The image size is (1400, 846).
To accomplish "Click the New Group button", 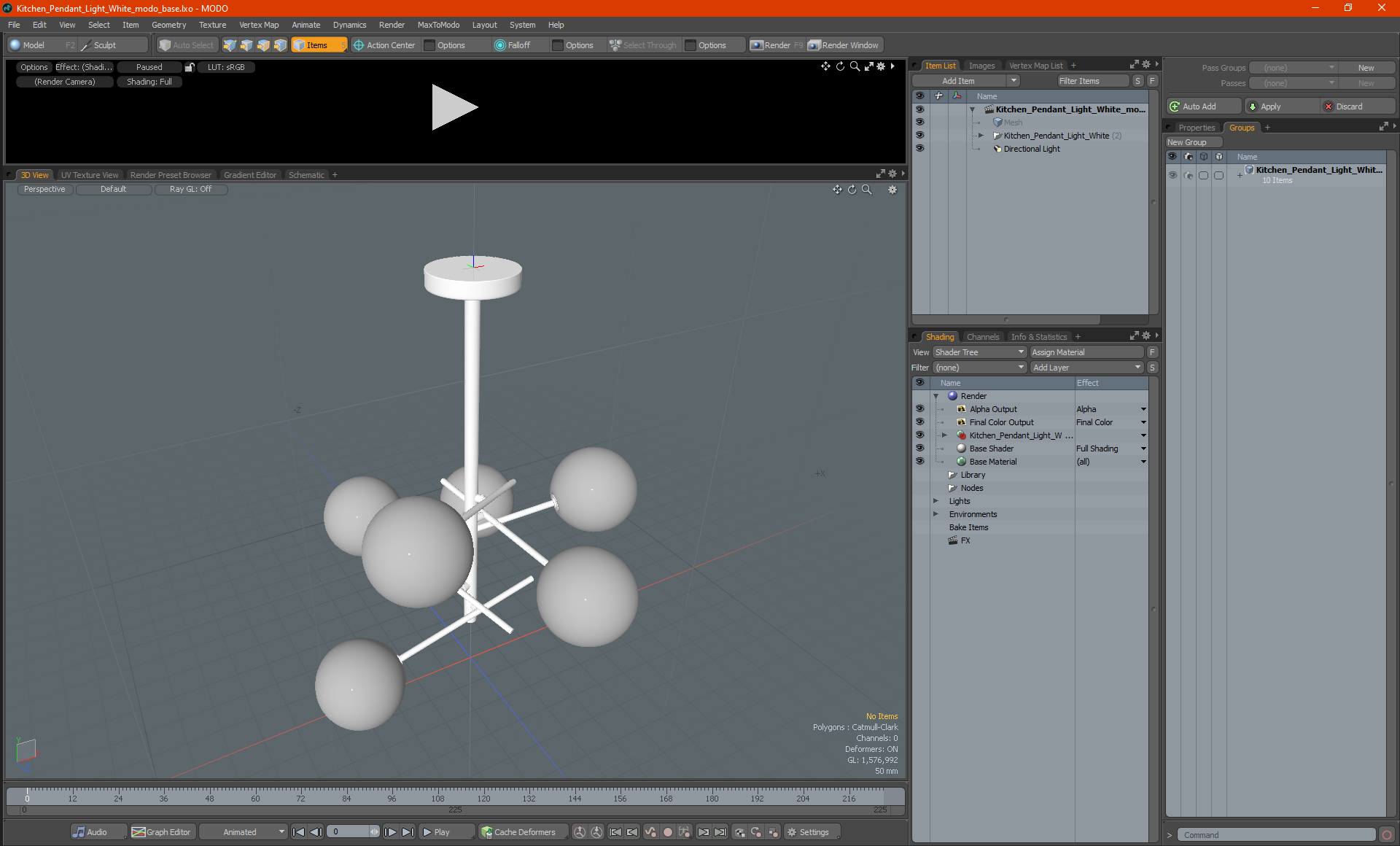I will click(x=1193, y=142).
